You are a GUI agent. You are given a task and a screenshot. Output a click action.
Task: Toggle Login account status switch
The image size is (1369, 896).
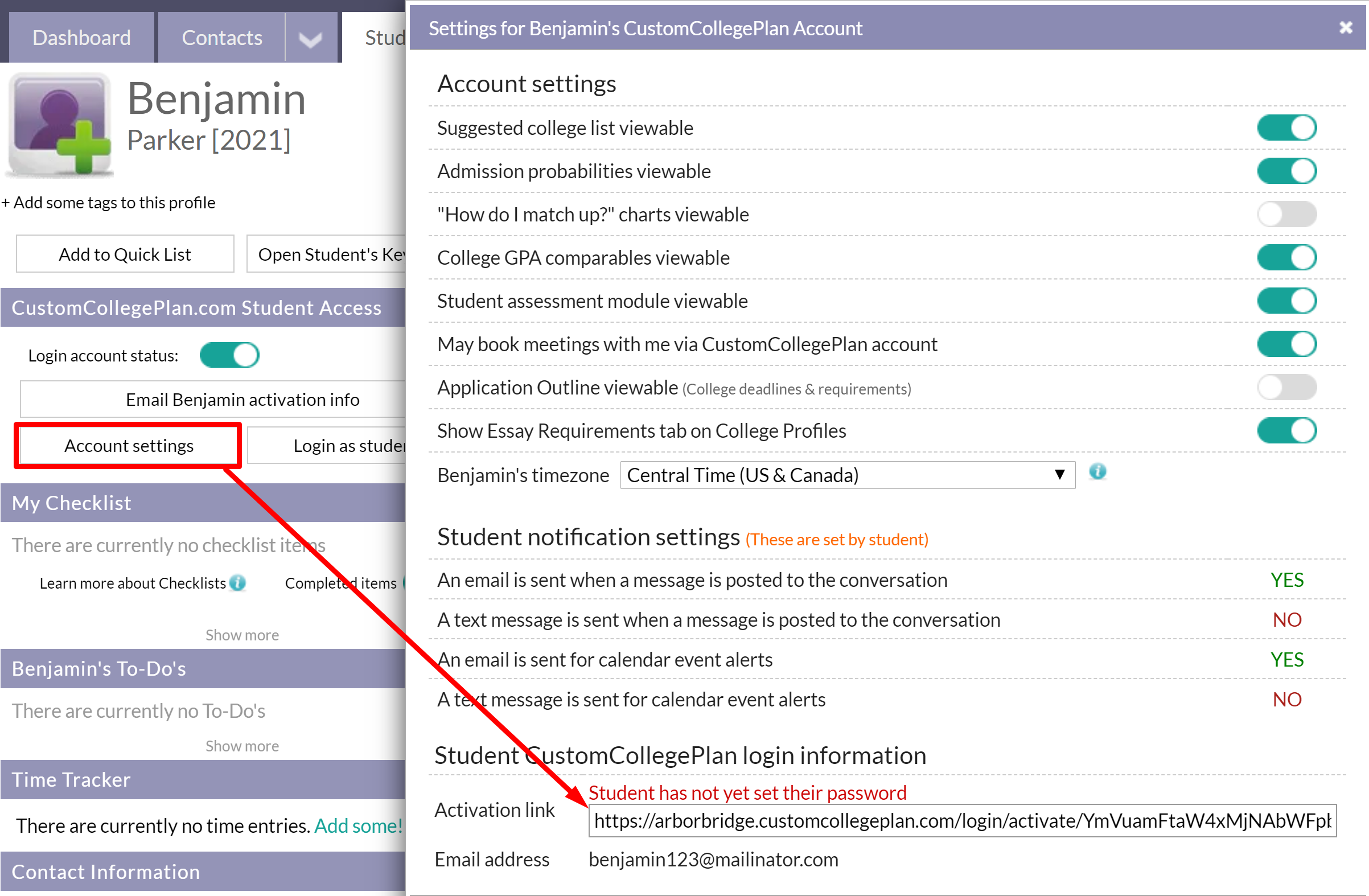pos(229,355)
